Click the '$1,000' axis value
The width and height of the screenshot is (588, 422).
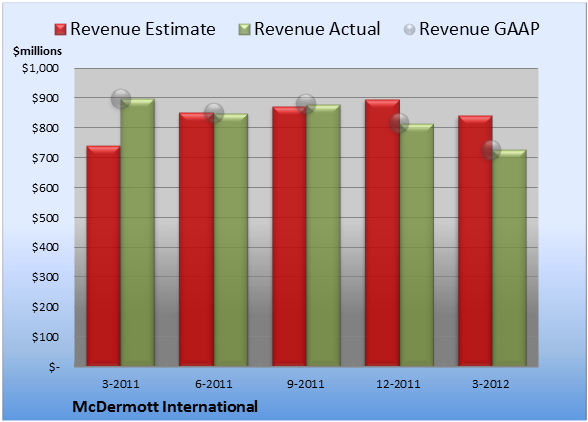coord(40,68)
